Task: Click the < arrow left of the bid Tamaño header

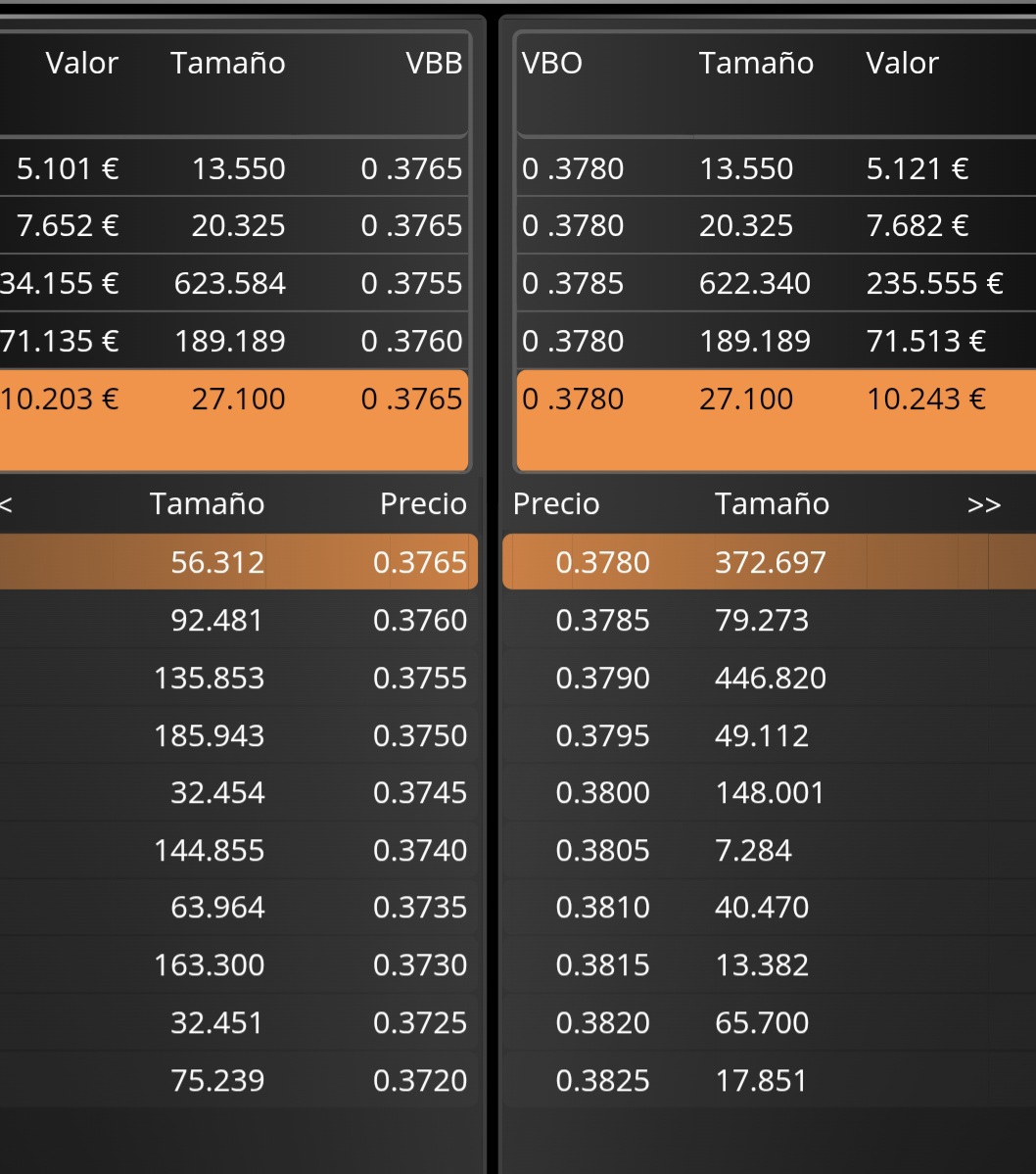Action: 6,504
